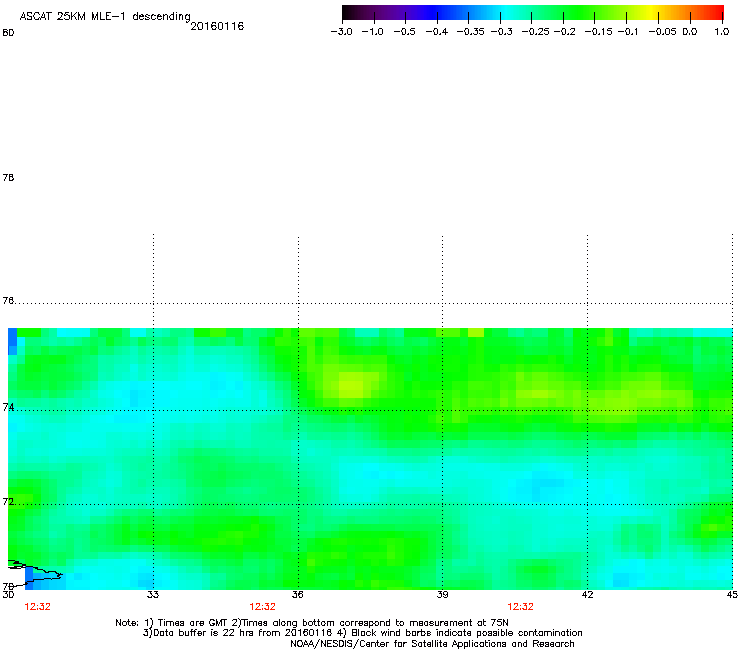Click the 1.0 color scale label
The width and height of the screenshot is (740, 650).
point(722,32)
